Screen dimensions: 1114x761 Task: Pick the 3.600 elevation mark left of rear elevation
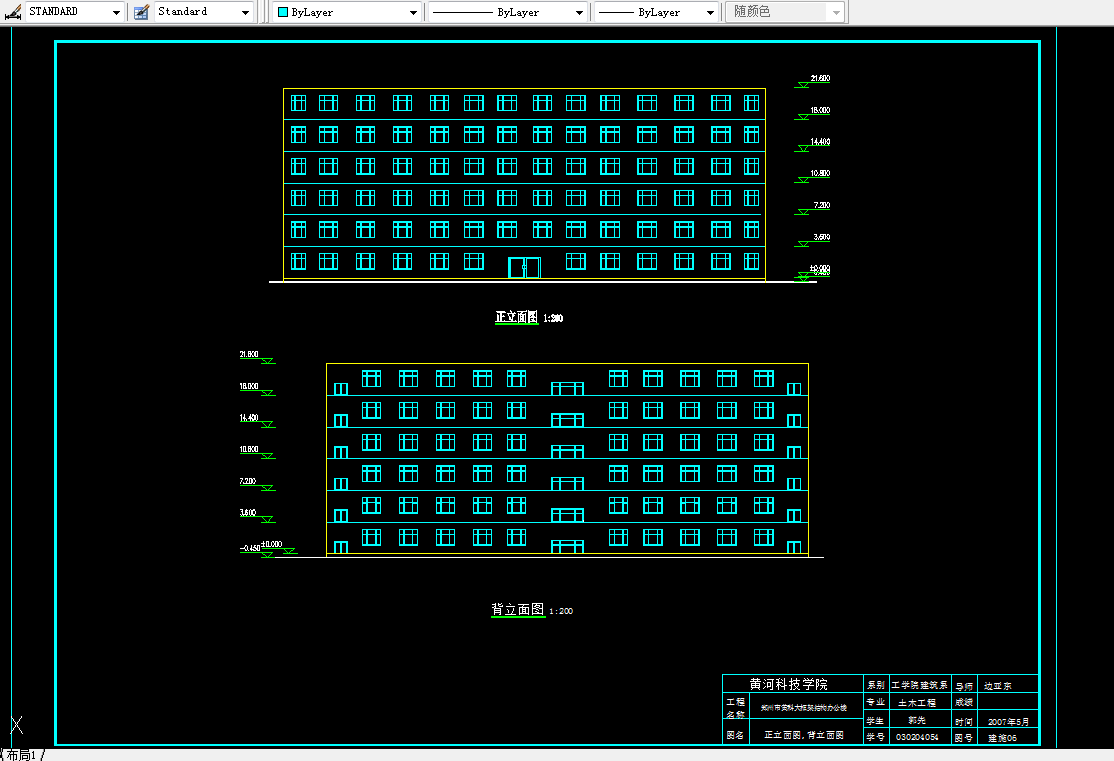(x=257, y=516)
